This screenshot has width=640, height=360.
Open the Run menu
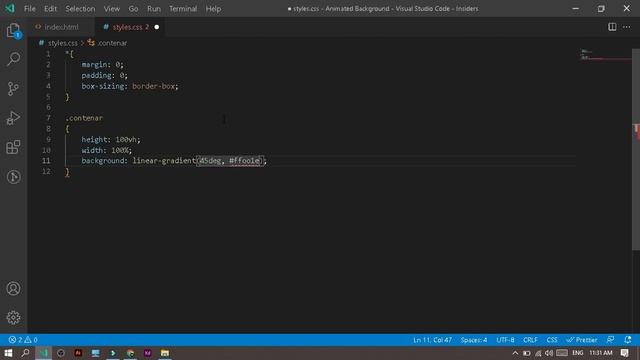[154, 9]
